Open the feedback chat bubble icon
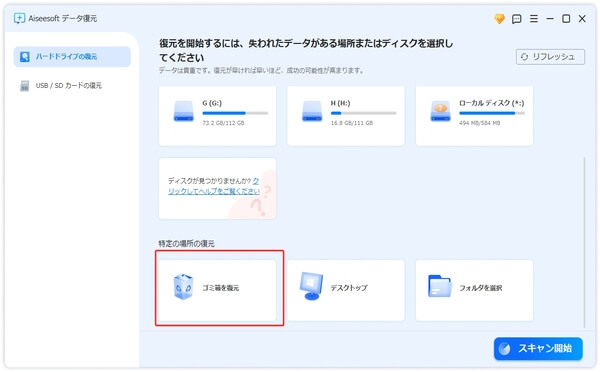The width and height of the screenshot is (600, 372). 517,19
